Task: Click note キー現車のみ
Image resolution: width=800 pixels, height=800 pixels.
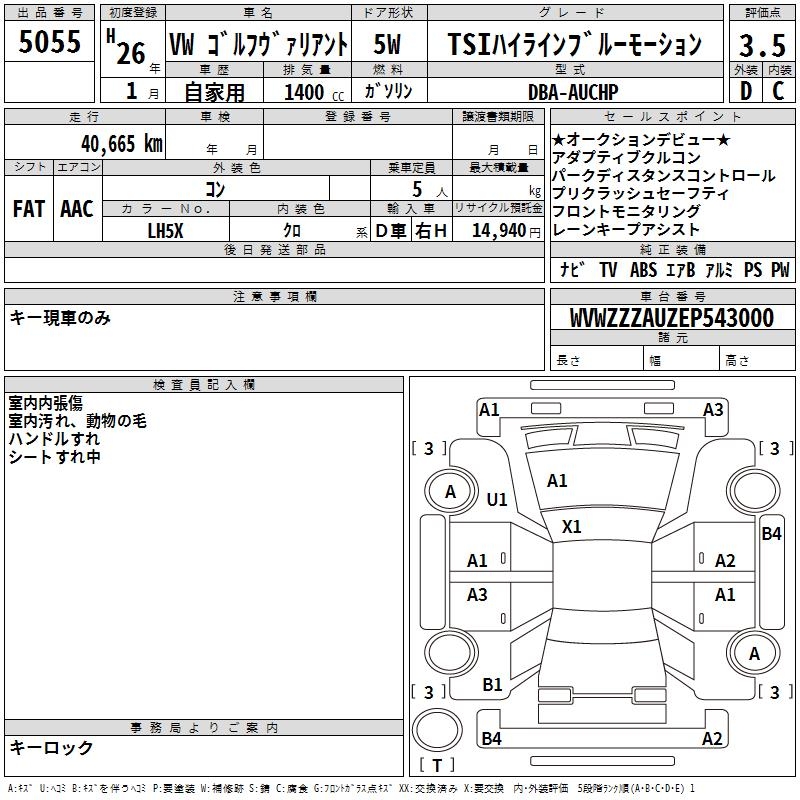Action: coord(60,318)
